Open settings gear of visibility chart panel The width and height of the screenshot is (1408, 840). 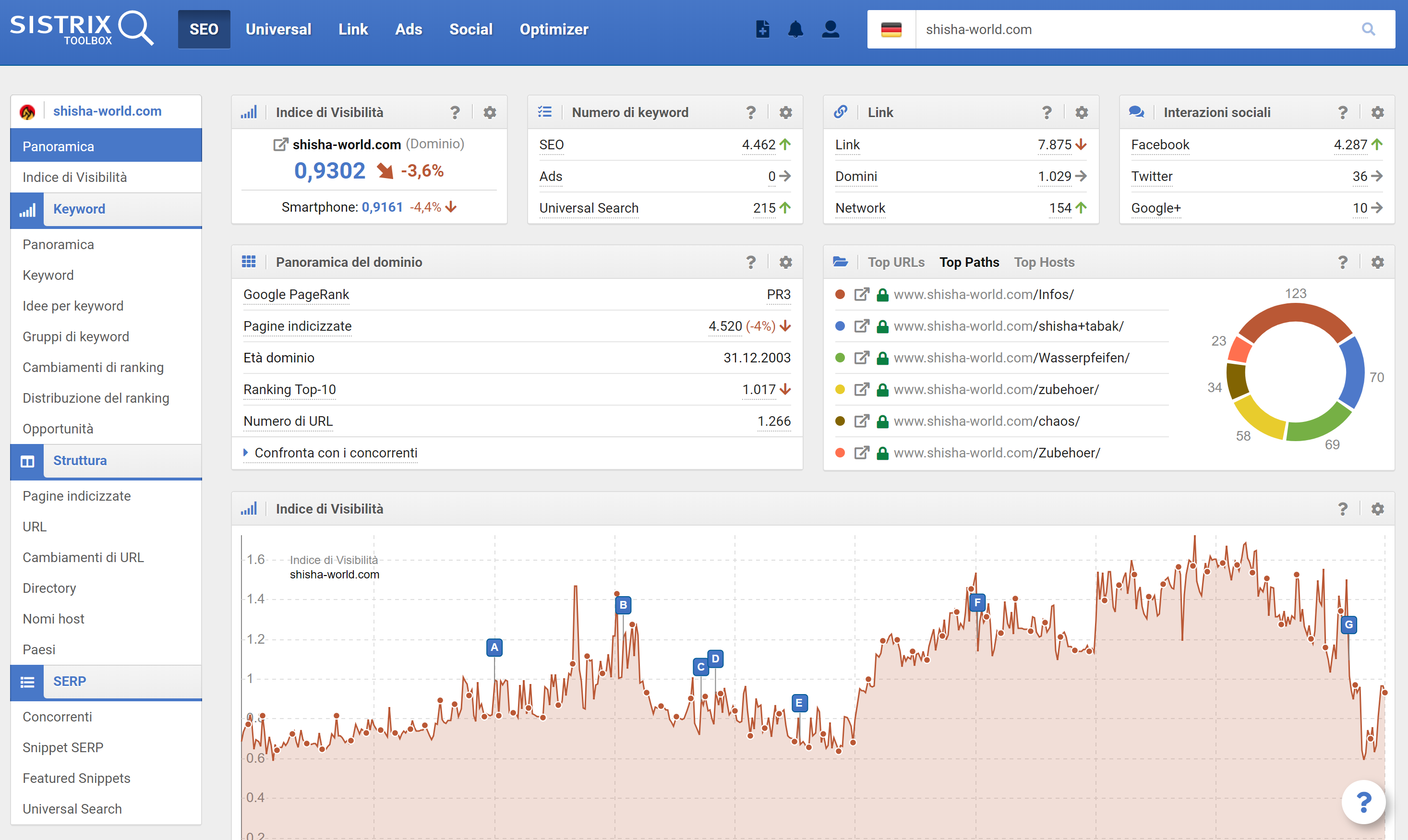coord(1377,509)
